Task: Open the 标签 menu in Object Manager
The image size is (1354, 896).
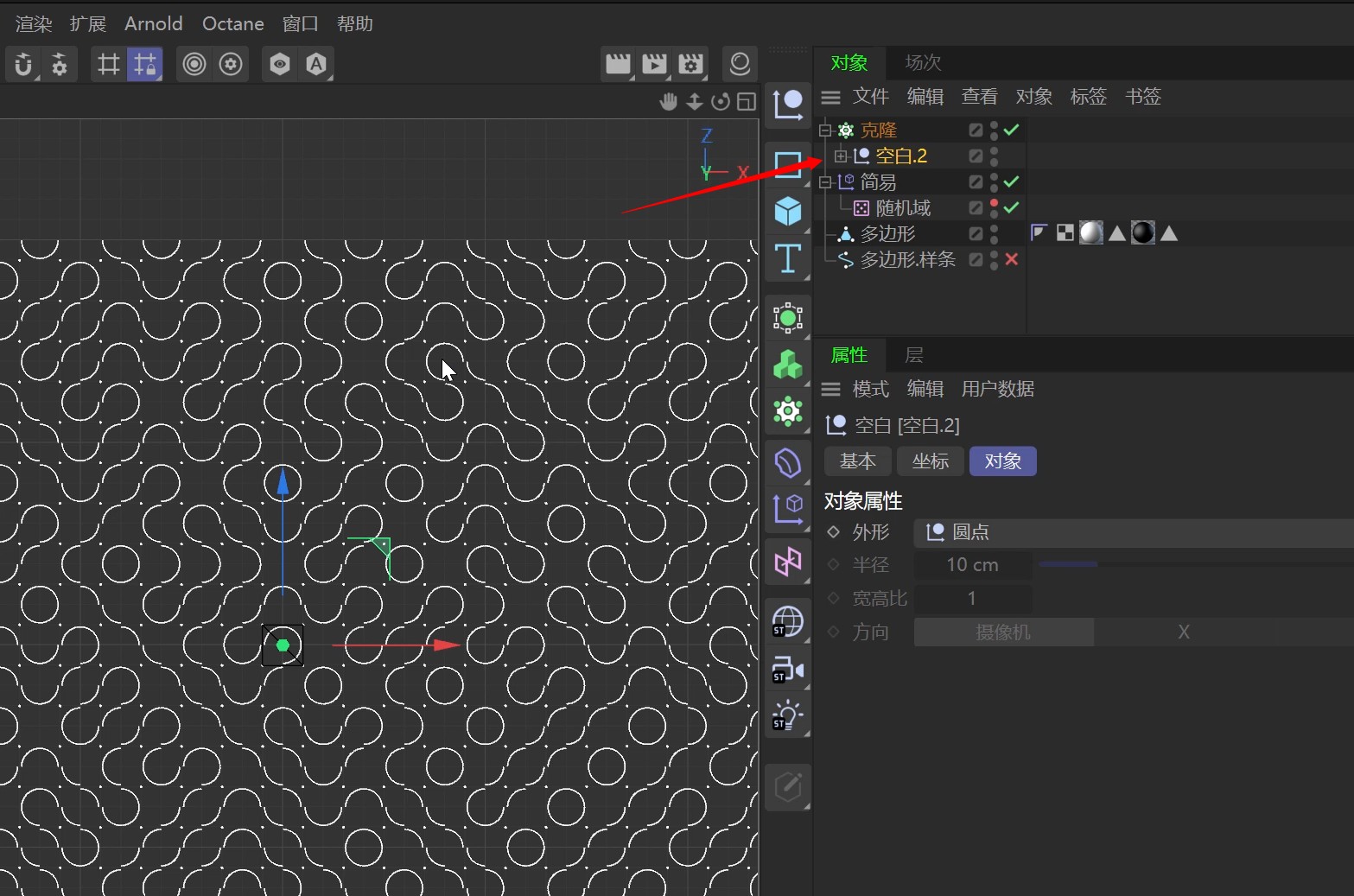Action: click(x=1089, y=97)
